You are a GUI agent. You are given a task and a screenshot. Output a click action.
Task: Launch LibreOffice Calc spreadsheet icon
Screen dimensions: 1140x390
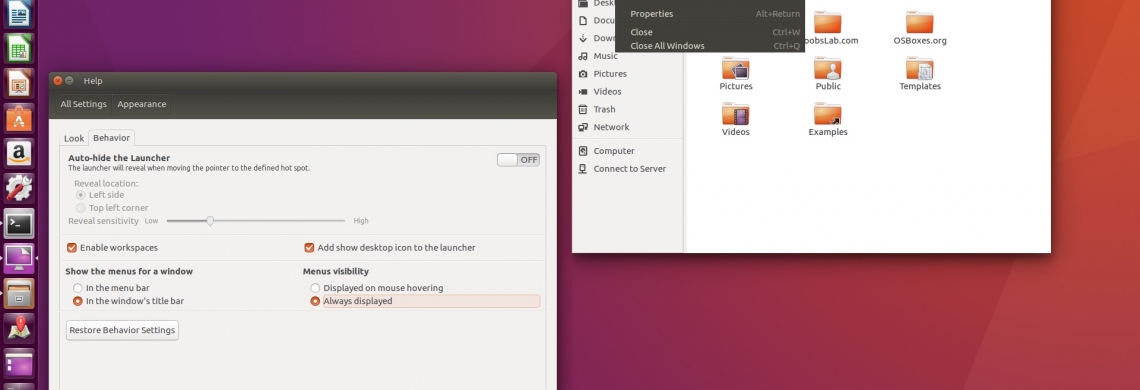click(x=19, y=49)
